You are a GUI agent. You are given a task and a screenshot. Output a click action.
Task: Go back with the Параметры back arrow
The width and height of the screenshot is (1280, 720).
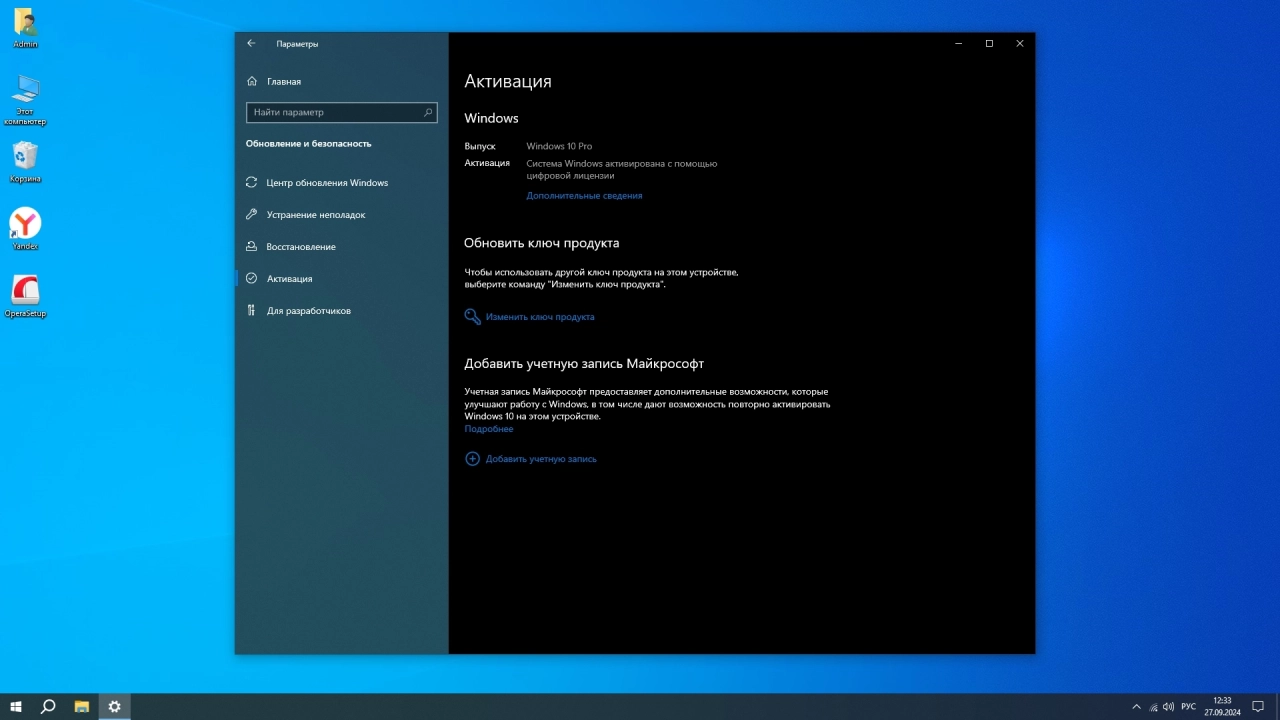(x=251, y=44)
